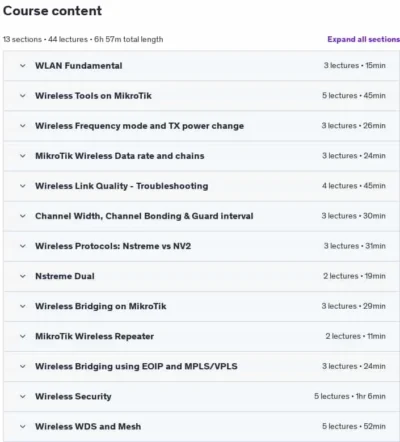Image resolution: width=400 pixels, height=442 pixels.
Task: Open the Wireless Security section chevron
Action: [x=23, y=396]
